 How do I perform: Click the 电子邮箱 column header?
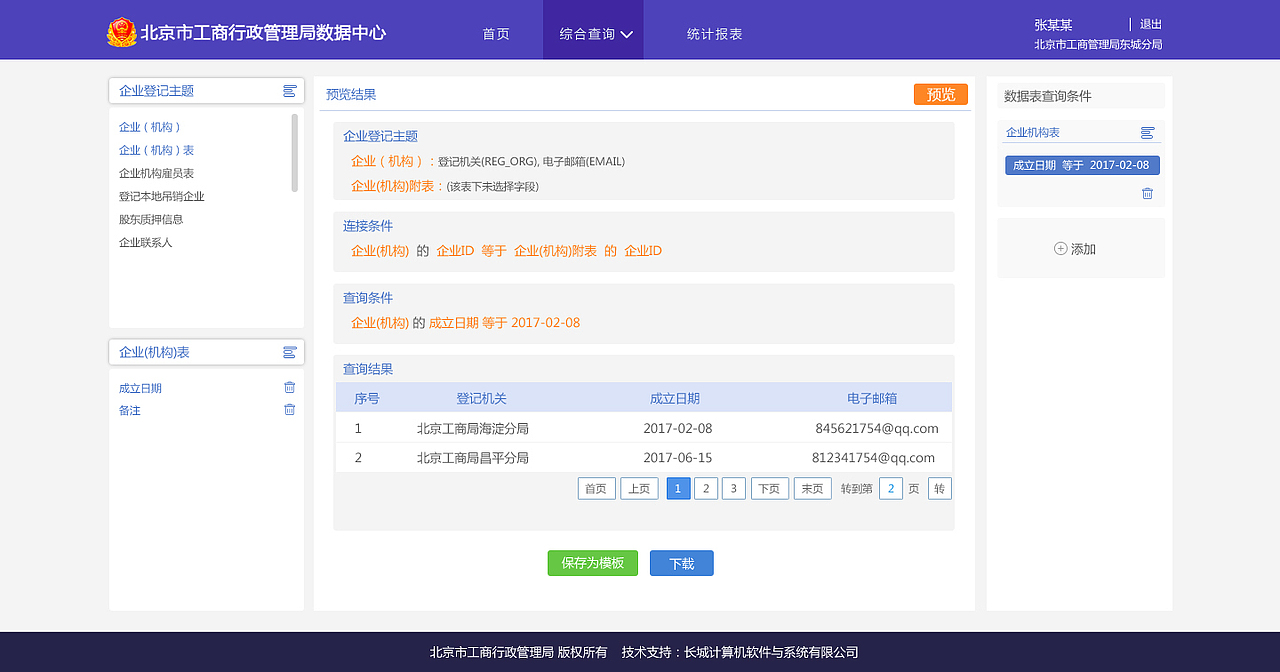point(872,398)
